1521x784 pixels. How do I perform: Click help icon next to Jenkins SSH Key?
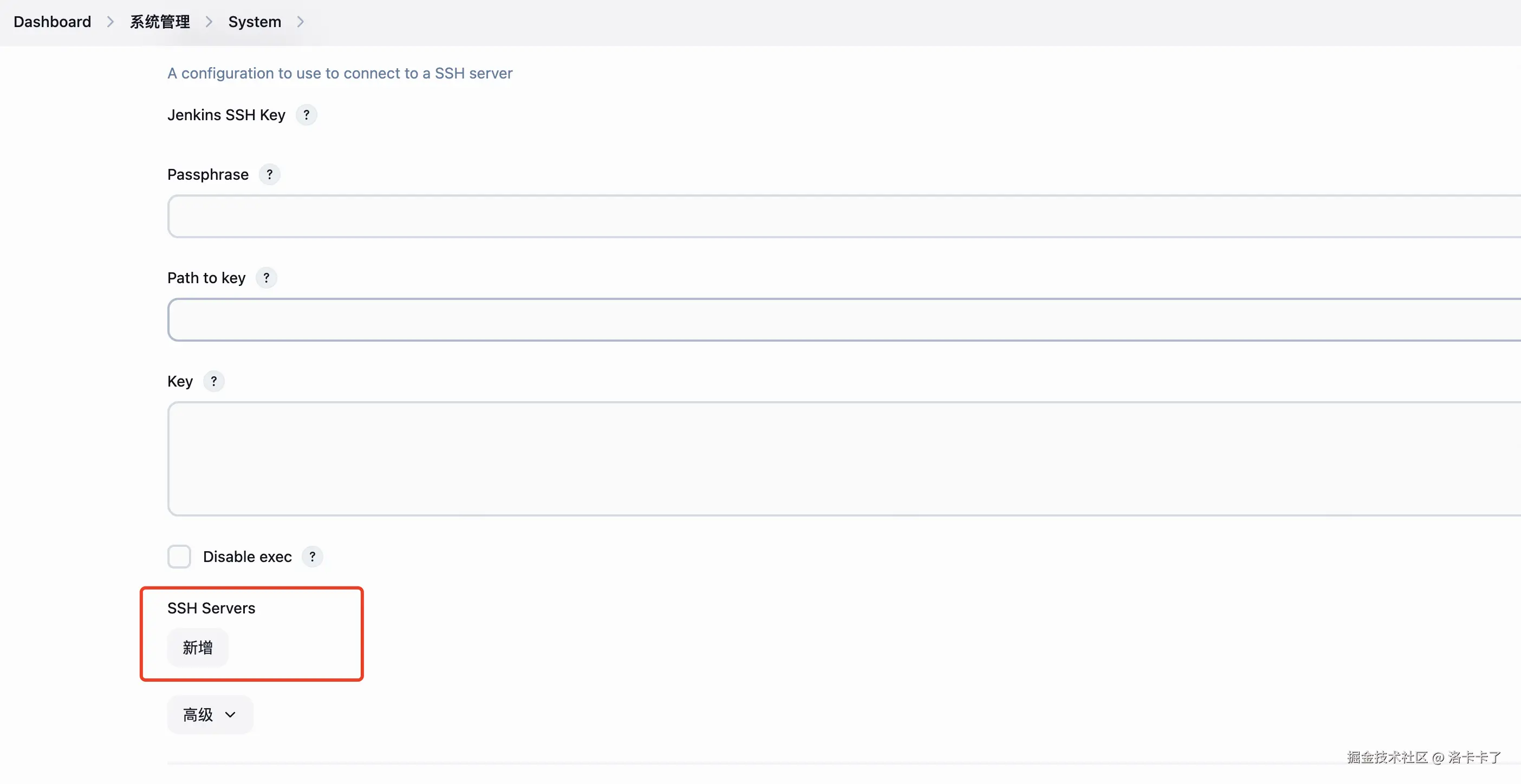(306, 115)
